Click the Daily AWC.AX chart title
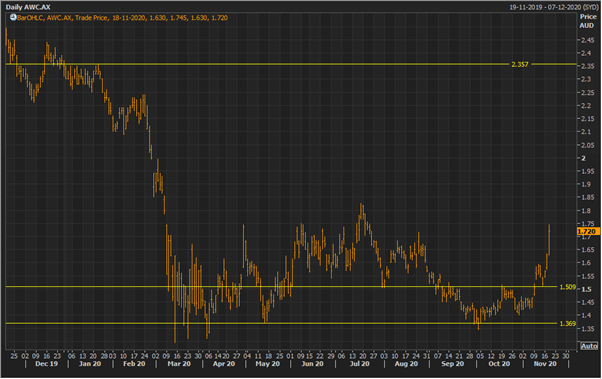The image size is (602, 379). (28, 7)
